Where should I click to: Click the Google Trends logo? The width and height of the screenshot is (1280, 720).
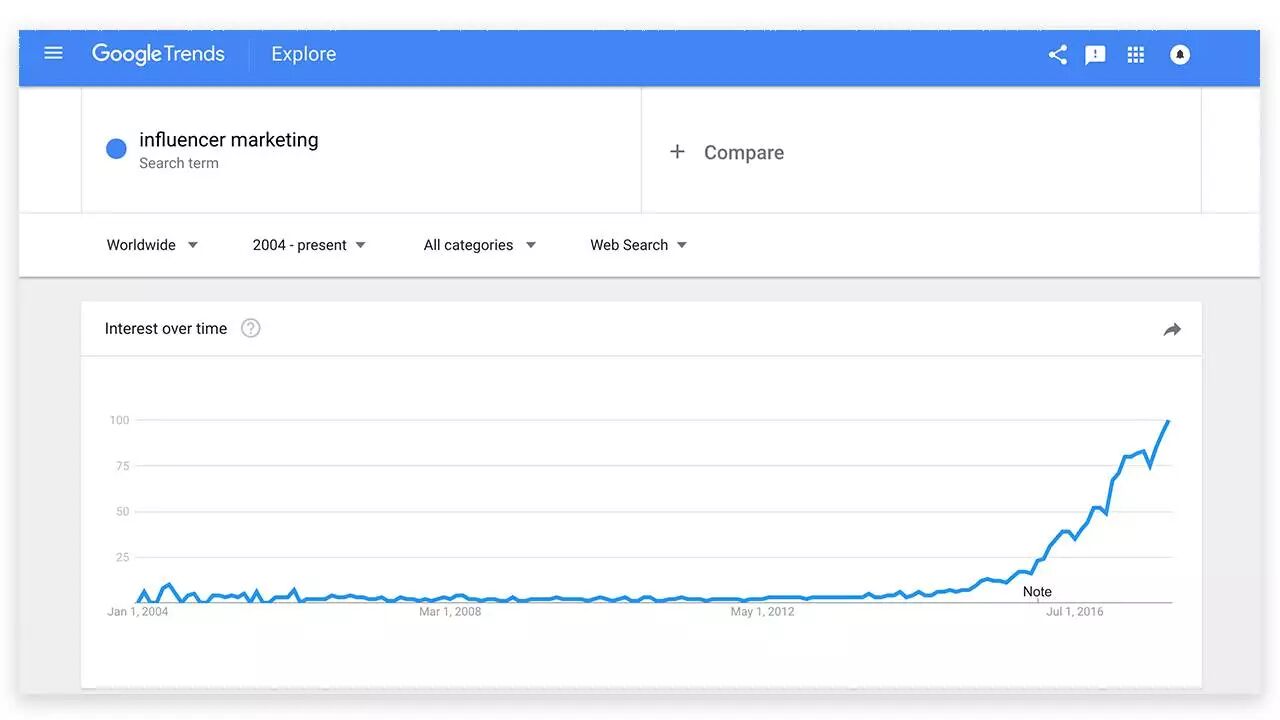(x=158, y=54)
